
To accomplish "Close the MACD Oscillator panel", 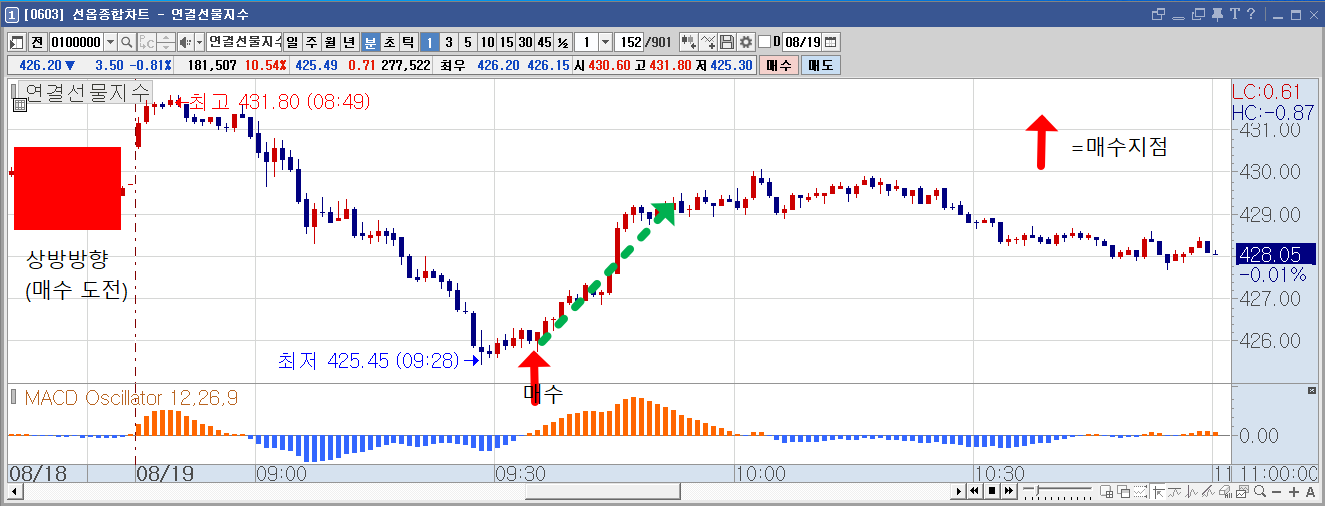I will [1311, 389].
